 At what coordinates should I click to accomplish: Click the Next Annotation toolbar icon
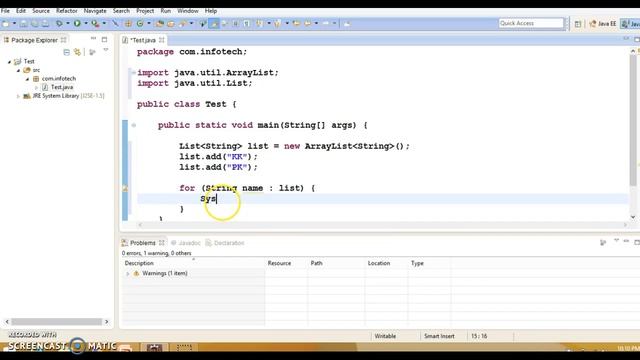pos(259,24)
